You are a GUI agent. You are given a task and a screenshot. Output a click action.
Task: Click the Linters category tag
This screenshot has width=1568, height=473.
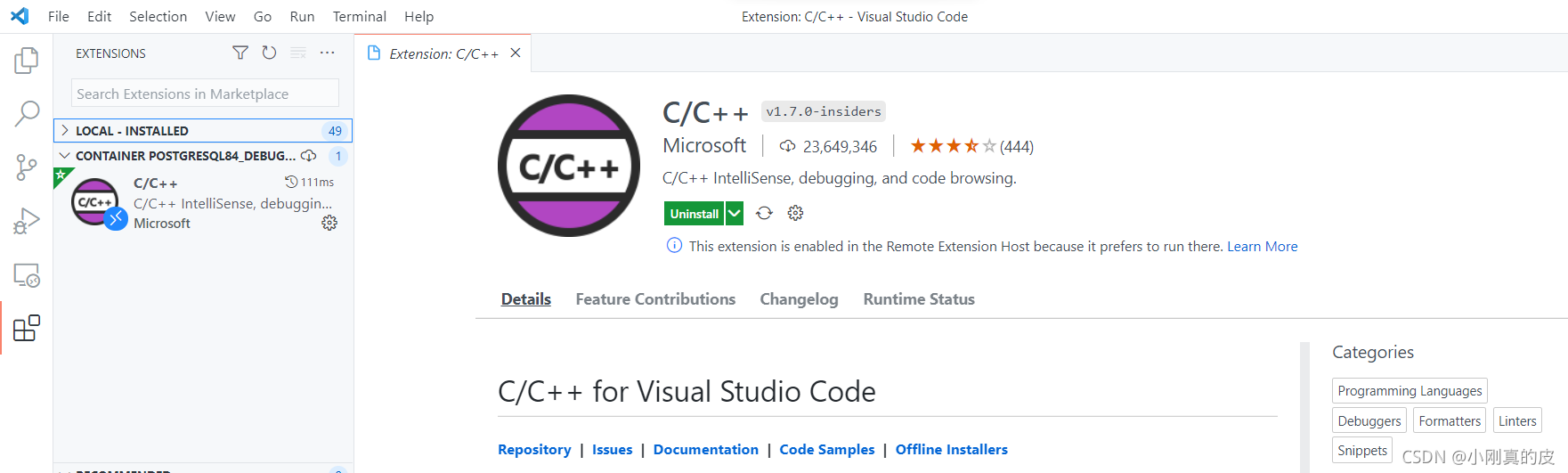click(x=1517, y=421)
